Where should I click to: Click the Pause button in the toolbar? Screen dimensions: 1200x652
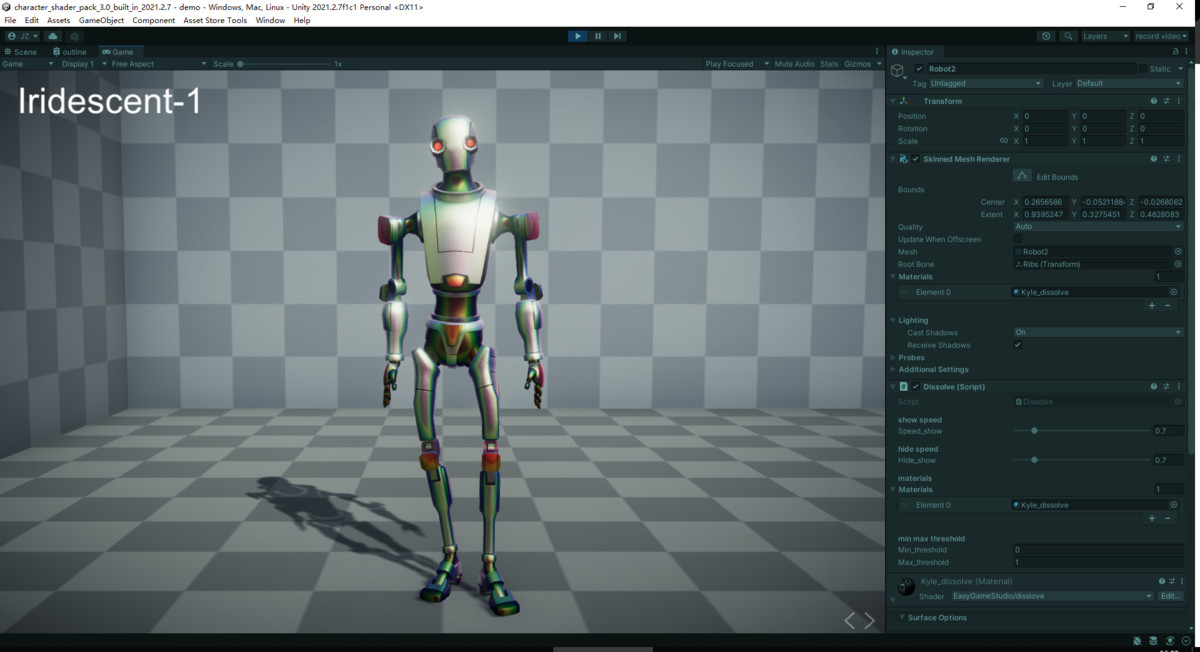point(598,36)
